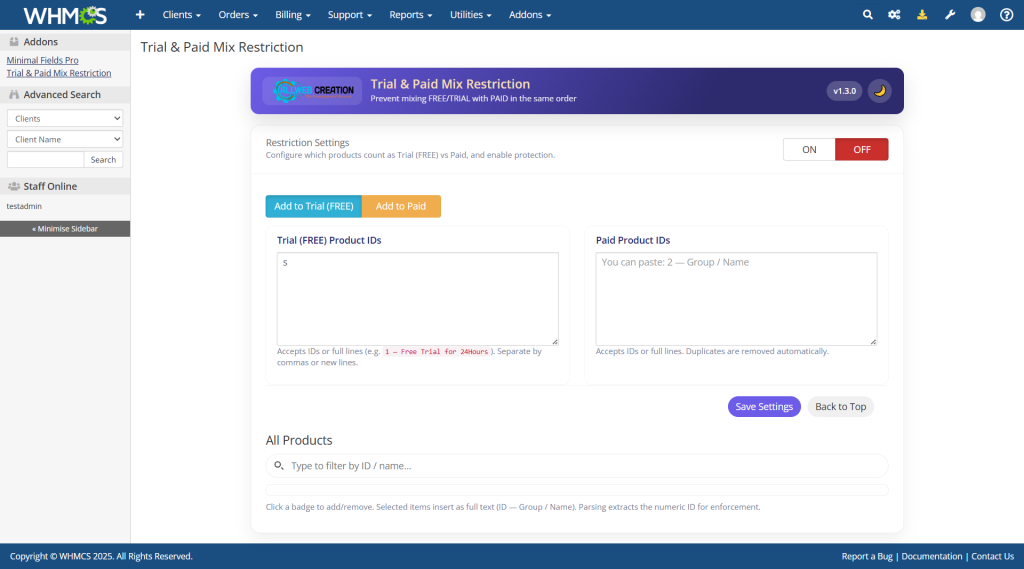Click the yellow download update icon
The image size is (1024, 569).
click(922, 15)
